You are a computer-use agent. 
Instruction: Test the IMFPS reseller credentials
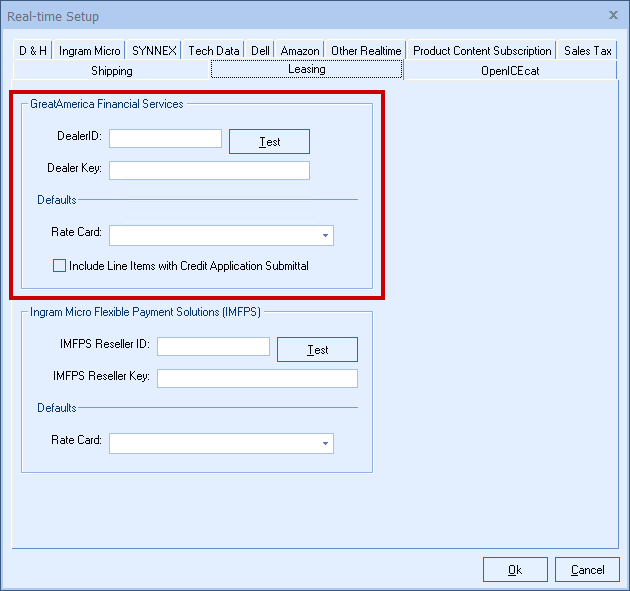pos(317,350)
